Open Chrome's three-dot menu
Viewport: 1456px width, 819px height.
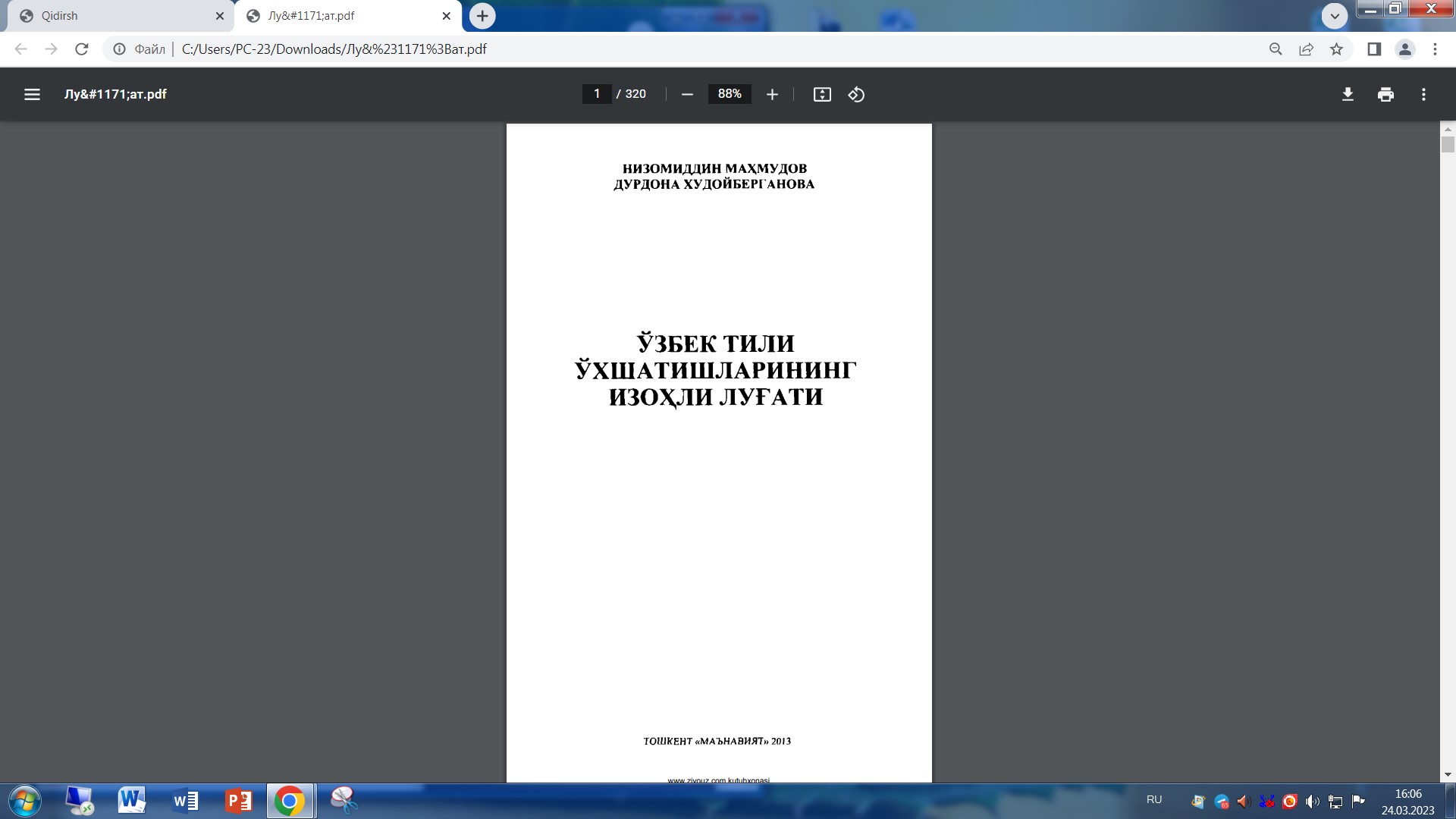point(1435,49)
